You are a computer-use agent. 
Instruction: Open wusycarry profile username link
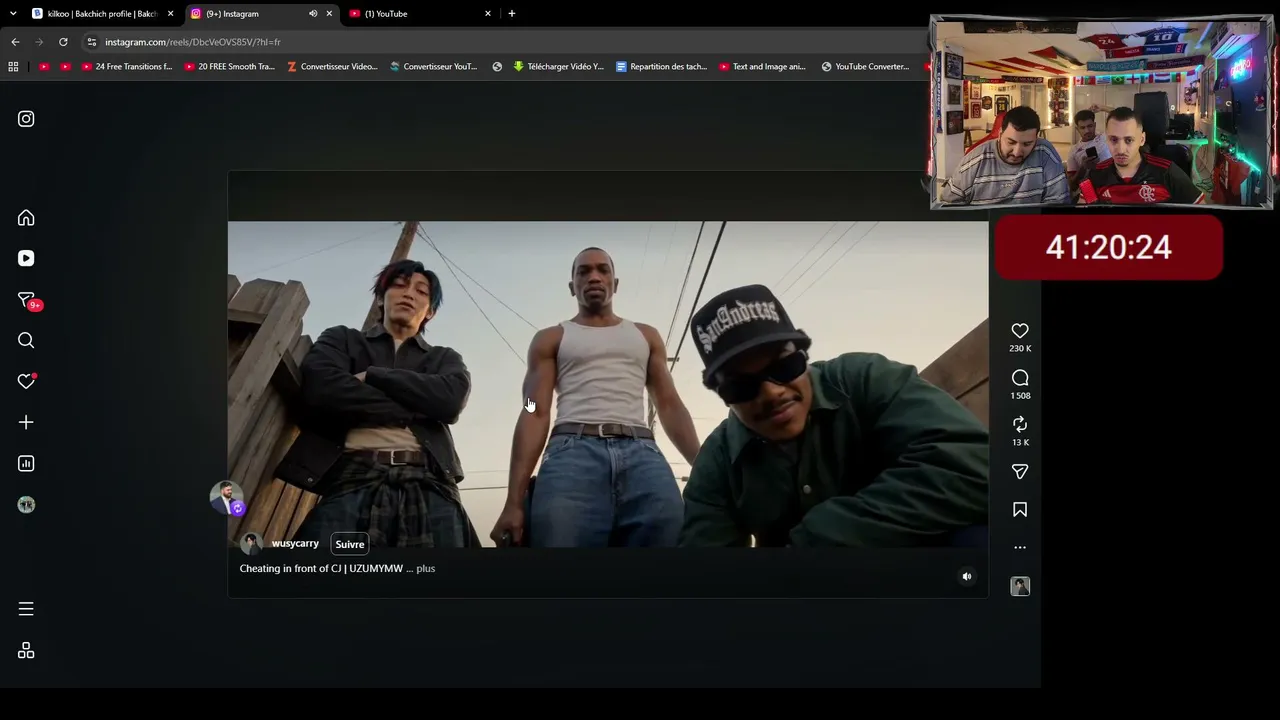[295, 544]
